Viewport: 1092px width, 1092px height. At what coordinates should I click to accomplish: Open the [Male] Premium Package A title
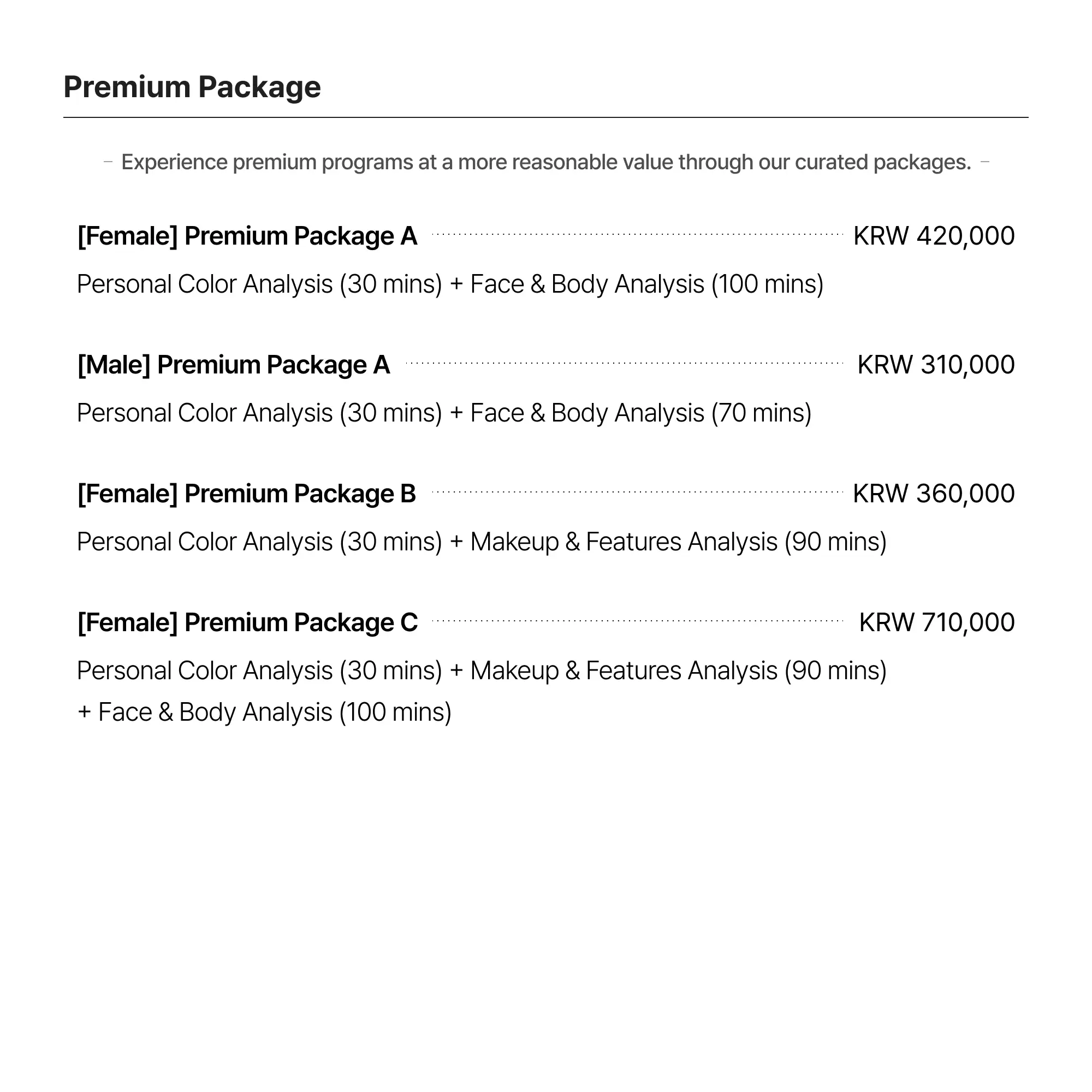[234, 365]
